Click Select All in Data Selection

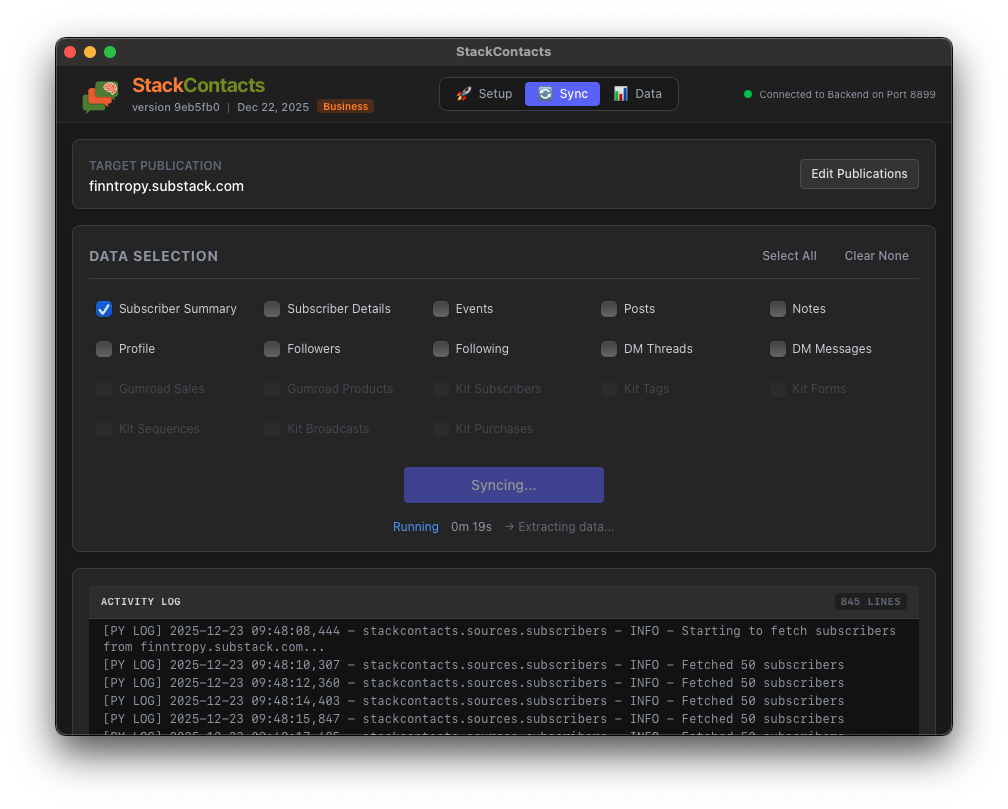(x=789, y=256)
